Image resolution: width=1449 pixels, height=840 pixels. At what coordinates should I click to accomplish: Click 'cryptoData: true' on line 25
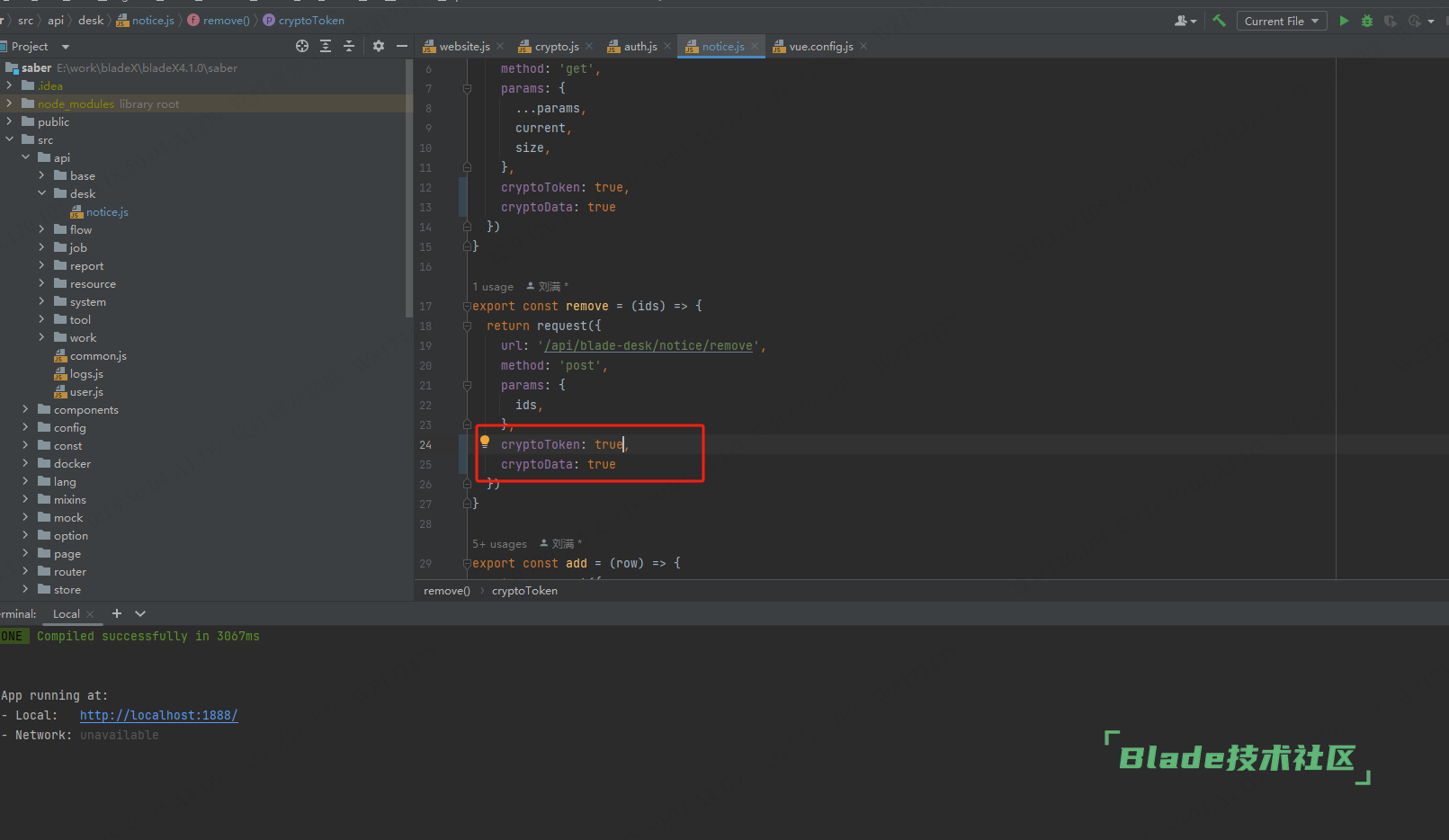pyautogui.click(x=558, y=465)
